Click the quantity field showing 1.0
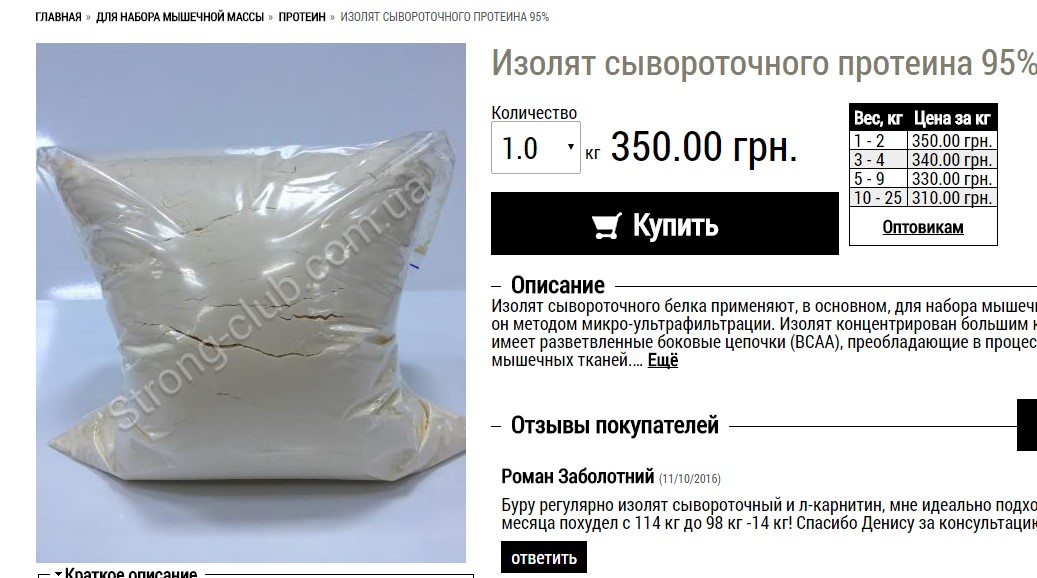Screen dimensions: 1037x578 tap(536, 147)
